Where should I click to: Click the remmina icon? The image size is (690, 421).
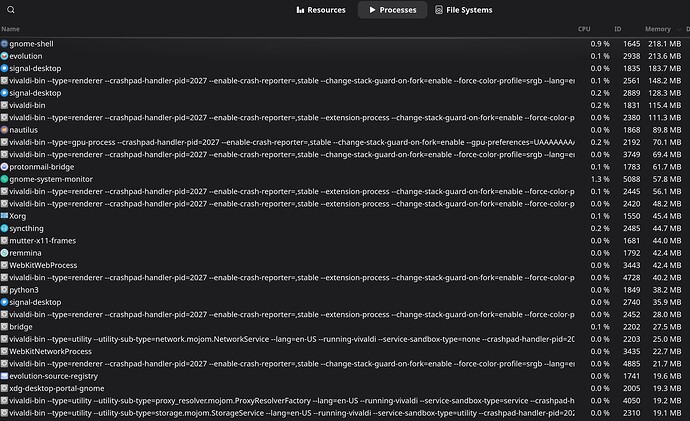(4, 253)
